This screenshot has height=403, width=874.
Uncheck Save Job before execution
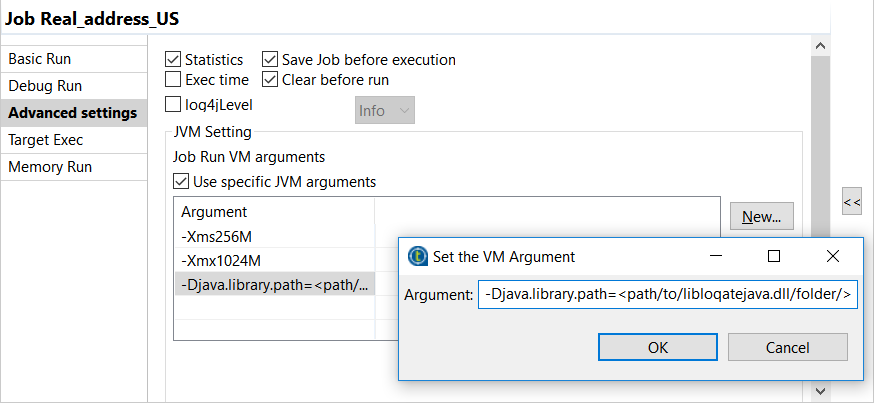tap(270, 60)
